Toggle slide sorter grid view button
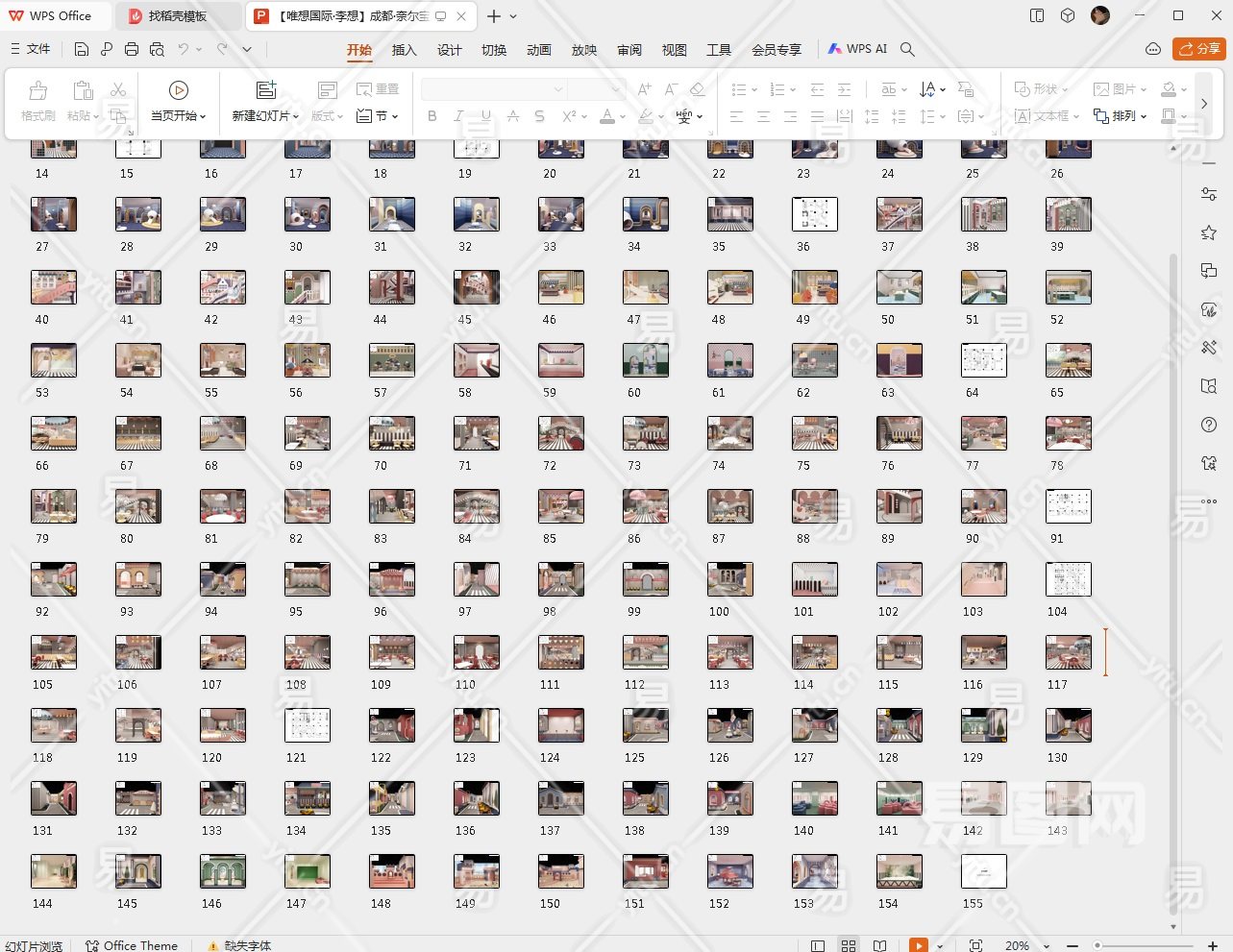Image resolution: width=1233 pixels, height=952 pixels. click(849, 945)
